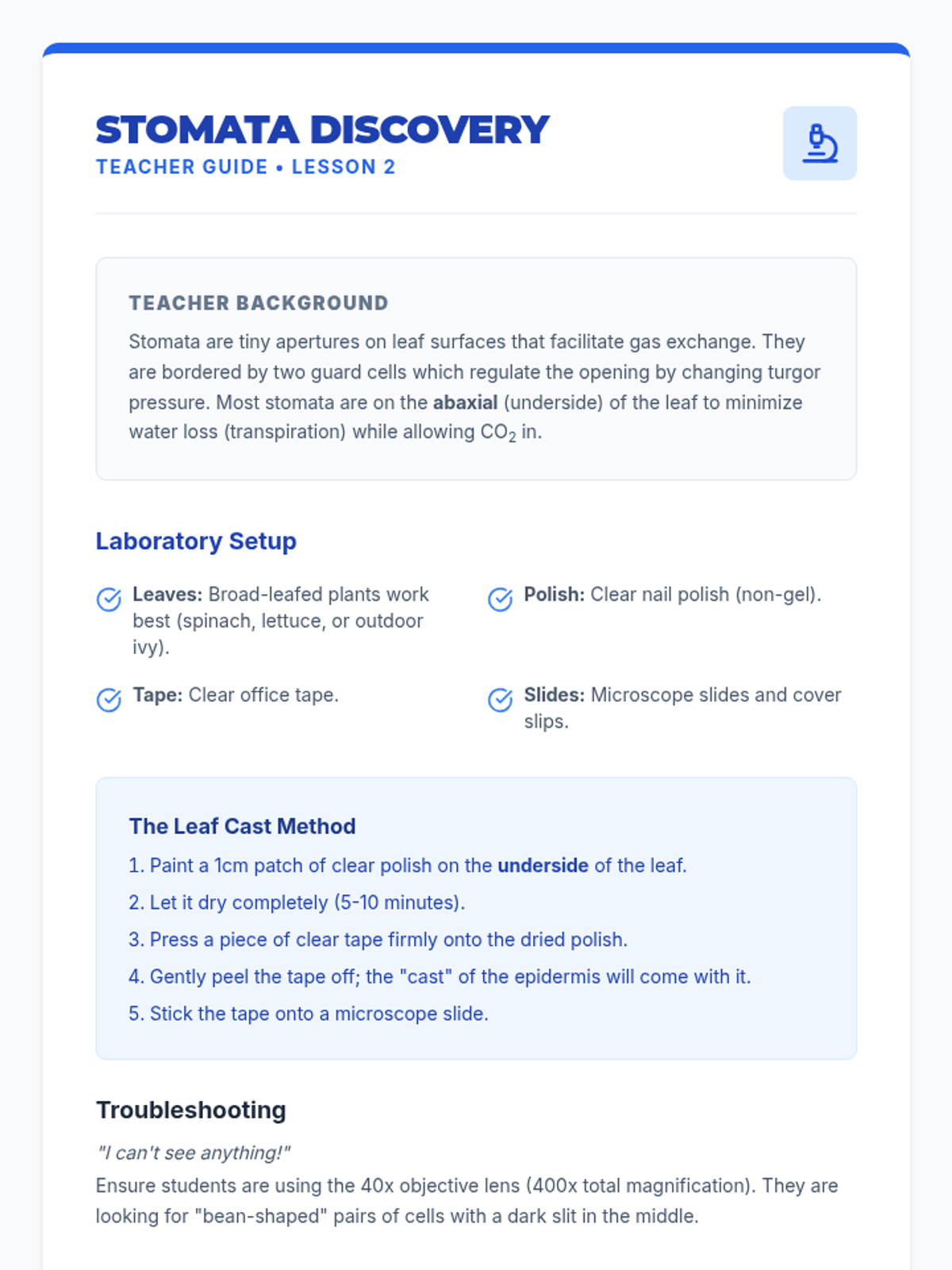
Task: Click step 4 about peeling the tape
Action: coord(440,976)
